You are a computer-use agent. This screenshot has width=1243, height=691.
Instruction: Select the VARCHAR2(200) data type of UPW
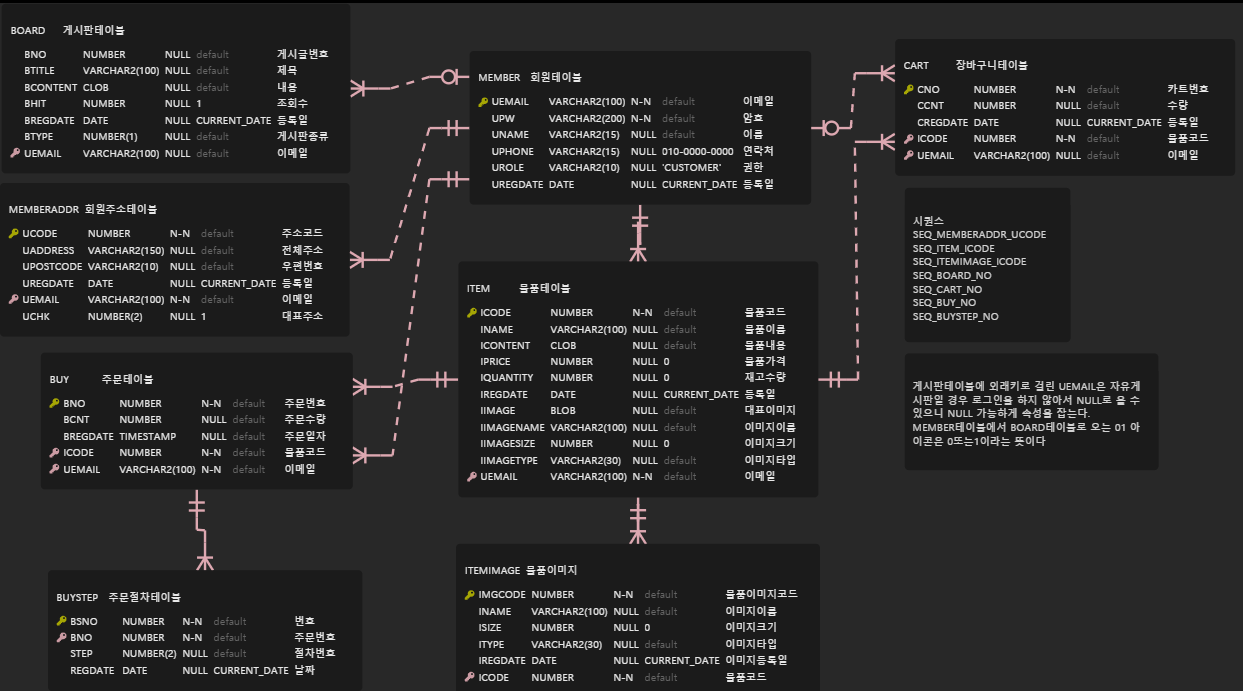(x=587, y=118)
